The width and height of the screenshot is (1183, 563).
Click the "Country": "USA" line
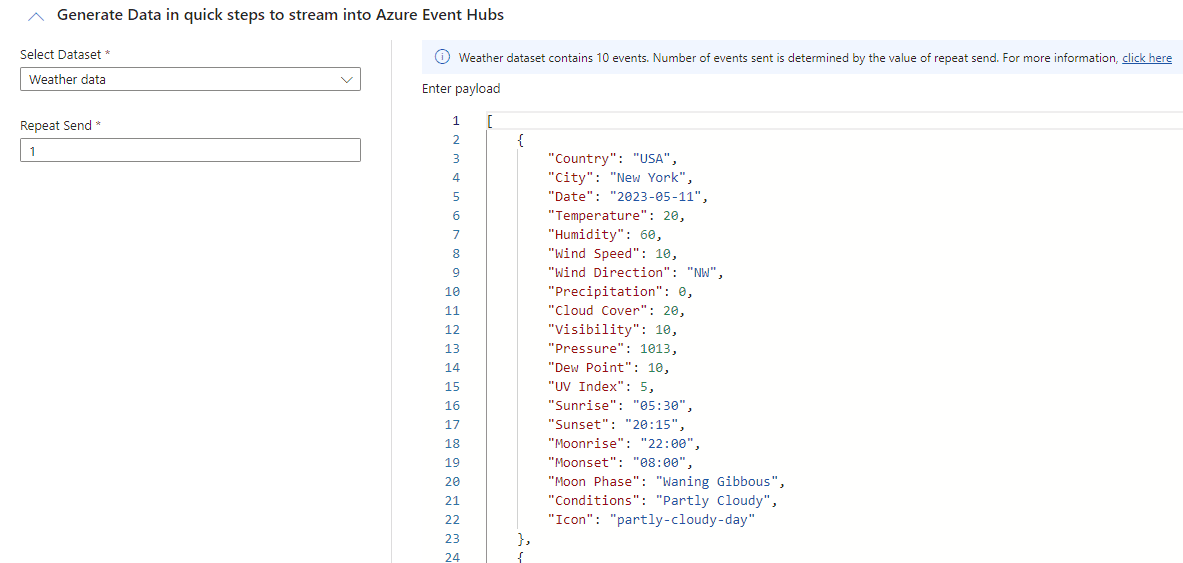coord(613,158)
